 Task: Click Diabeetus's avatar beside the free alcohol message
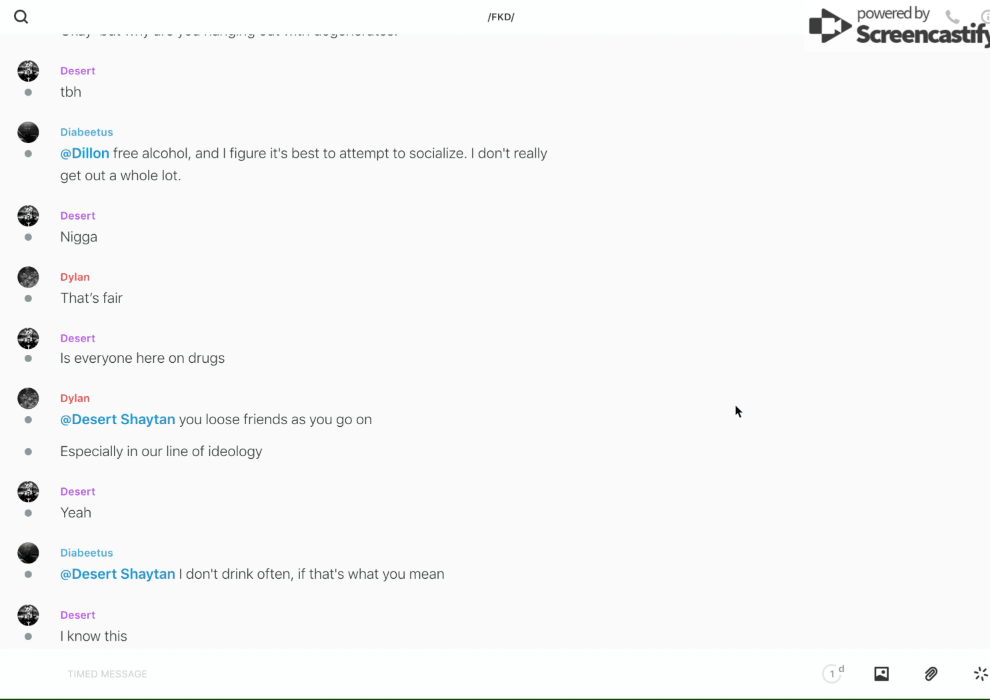coord(28,132)
